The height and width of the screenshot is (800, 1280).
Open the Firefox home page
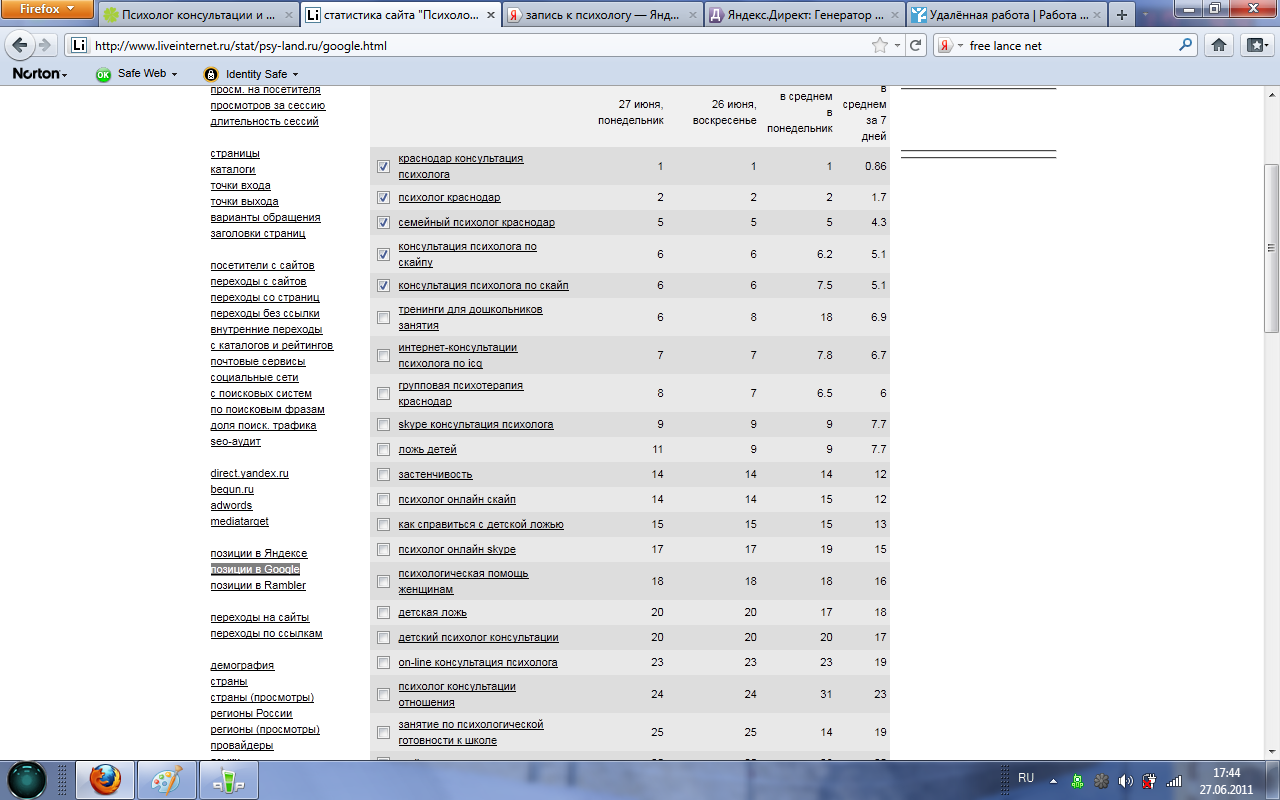[x=1219, y=45]
